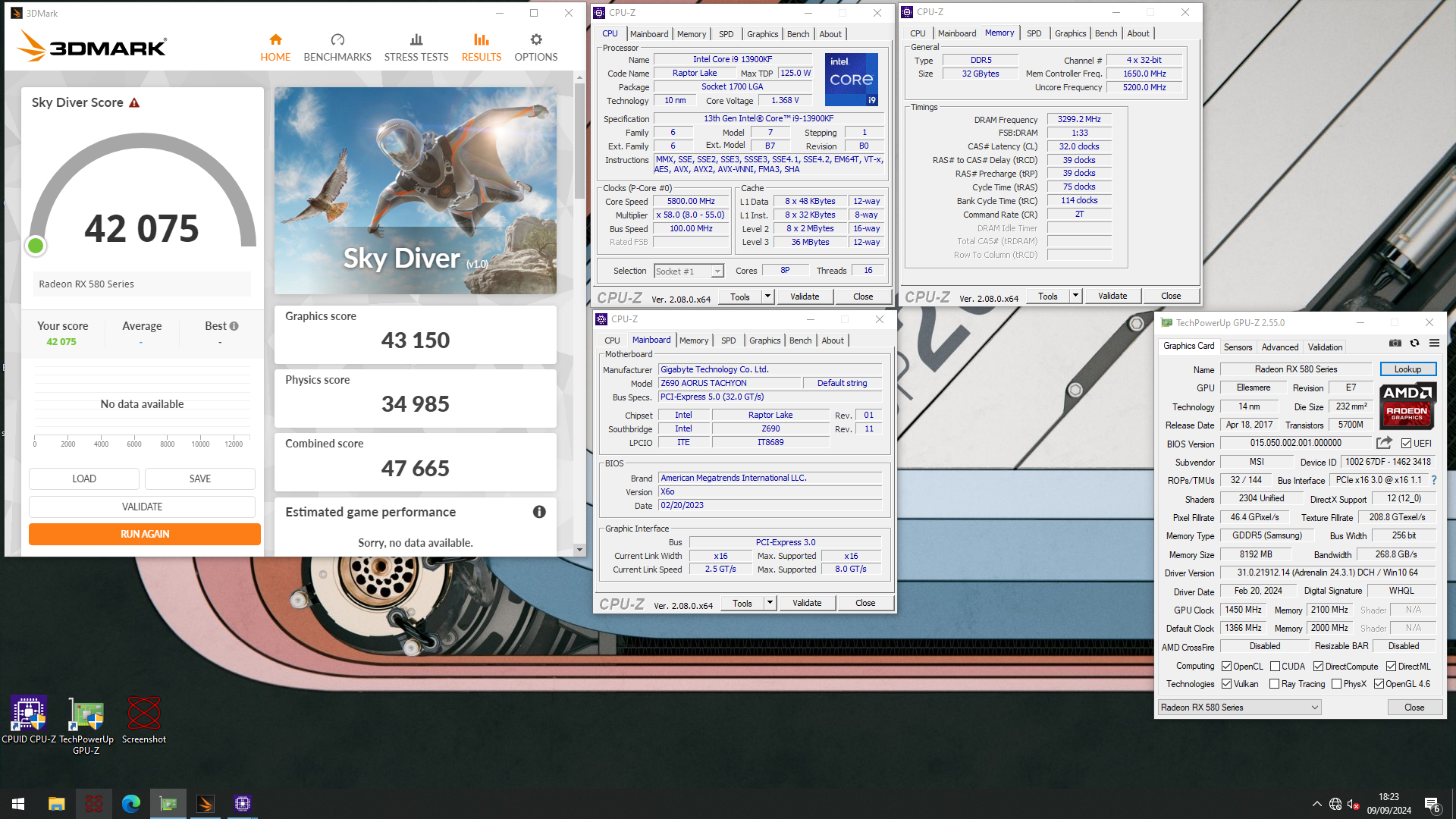Screen dimensions: 1456x819
Task: Open File Explorer from taskbar
Action: (x=56, y=804)
